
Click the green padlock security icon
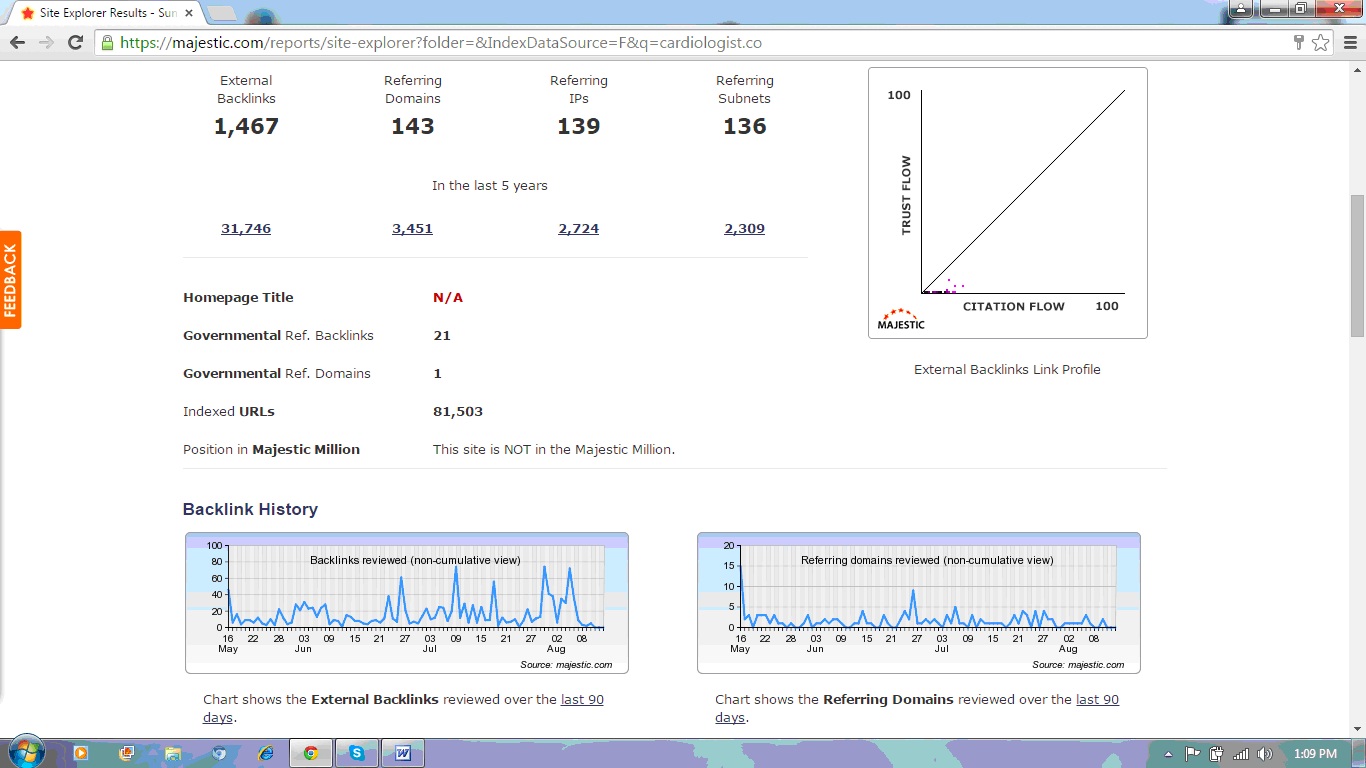(107, 42)
